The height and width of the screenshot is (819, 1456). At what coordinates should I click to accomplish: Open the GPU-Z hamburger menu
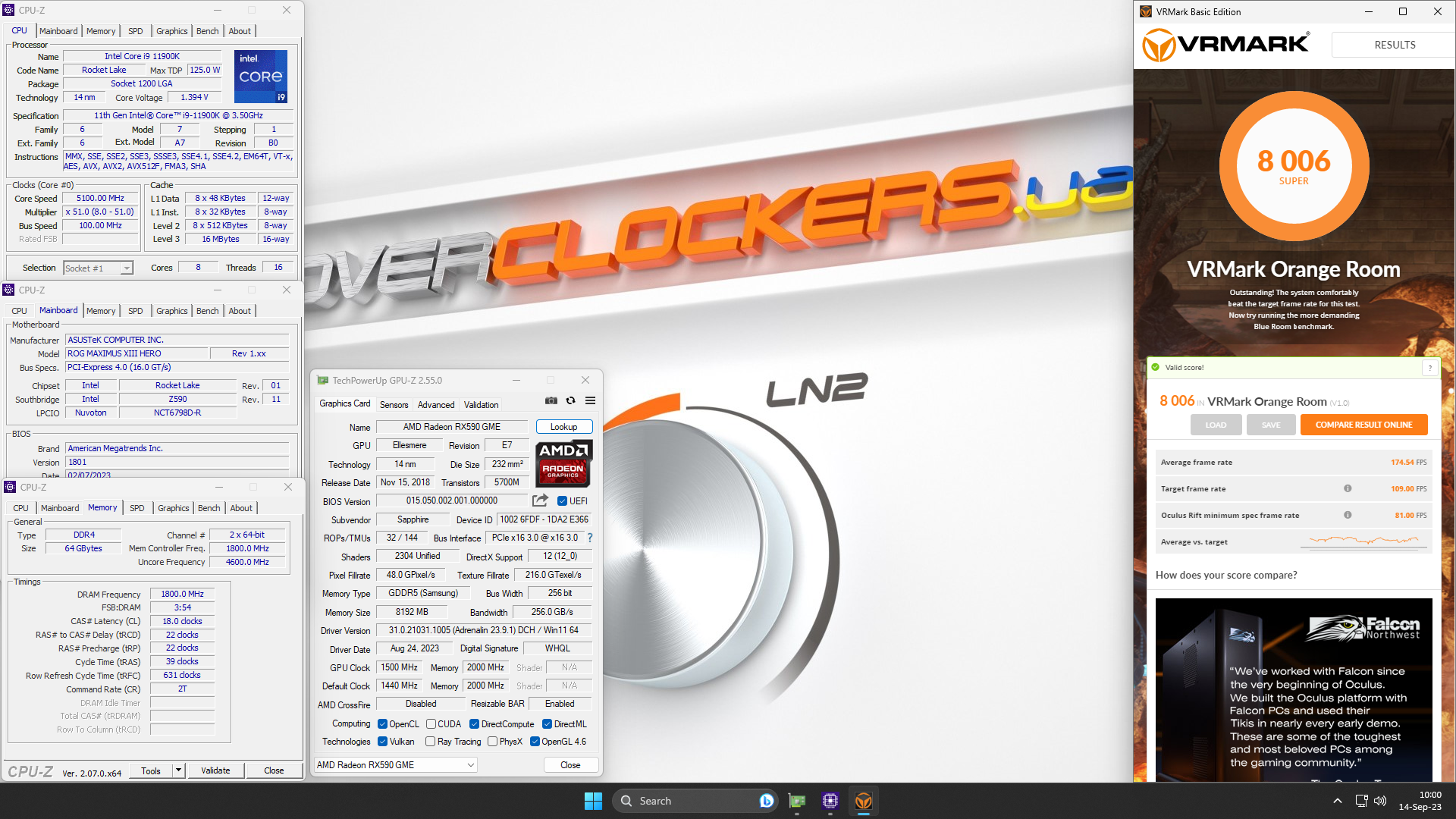pos(590,400)
